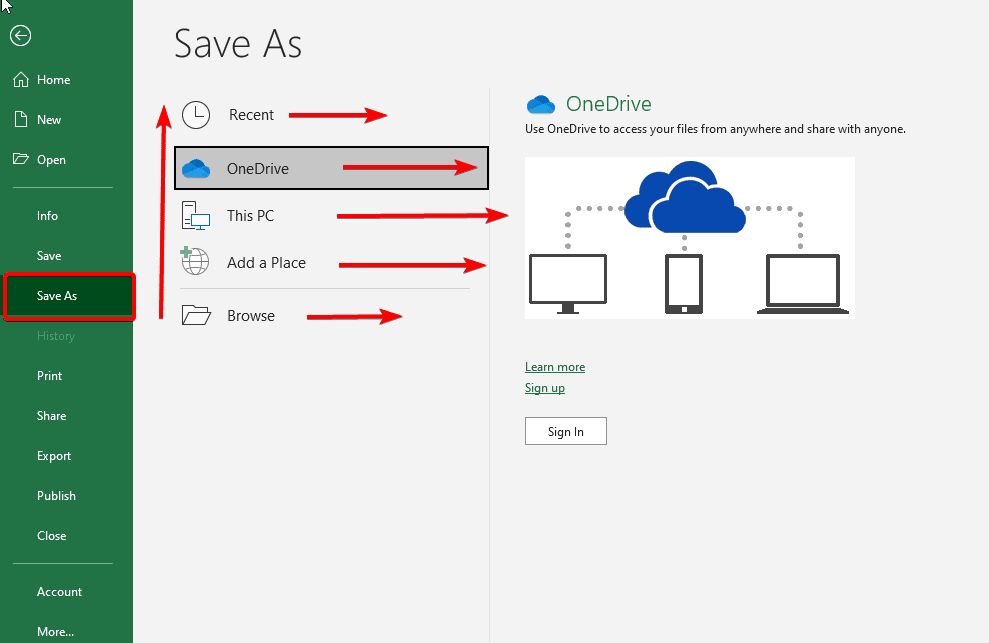Choose Close in the sidebar
The image size is (989, 643).
66,536
